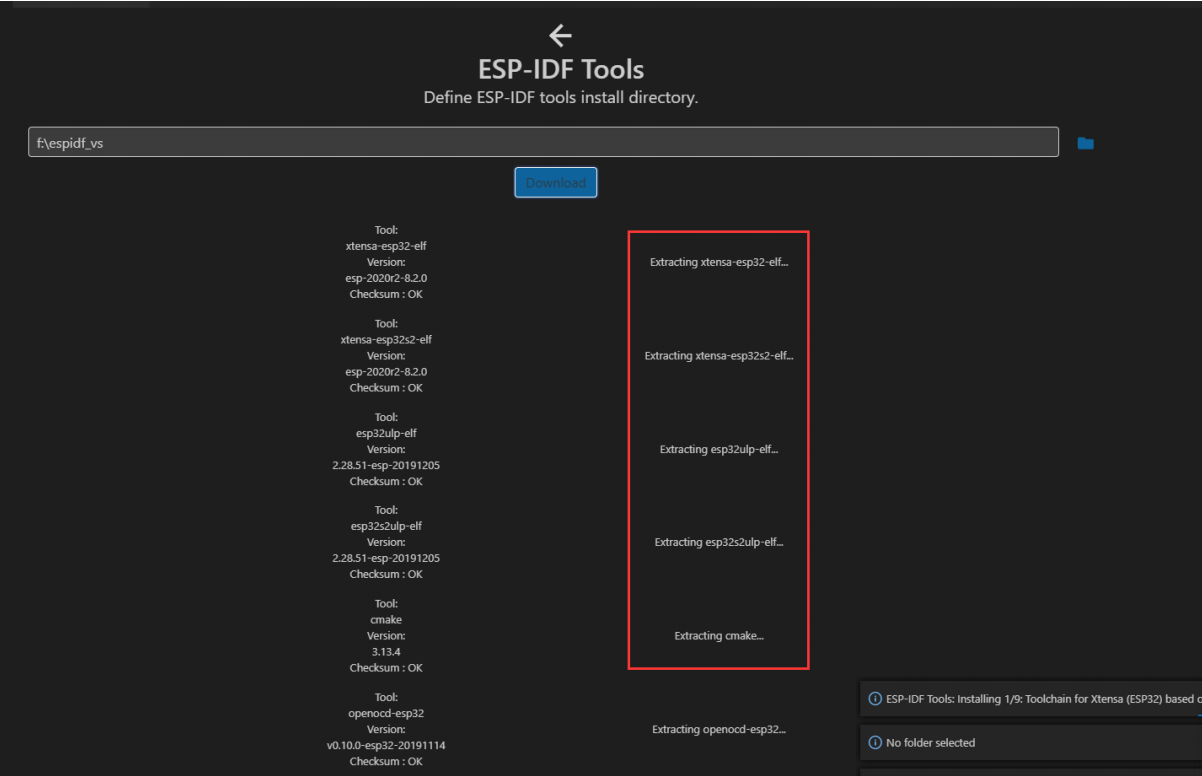Click 'Extracting esp32ulp-elf...' status
Screen dimensions: 1202x776
719,449
